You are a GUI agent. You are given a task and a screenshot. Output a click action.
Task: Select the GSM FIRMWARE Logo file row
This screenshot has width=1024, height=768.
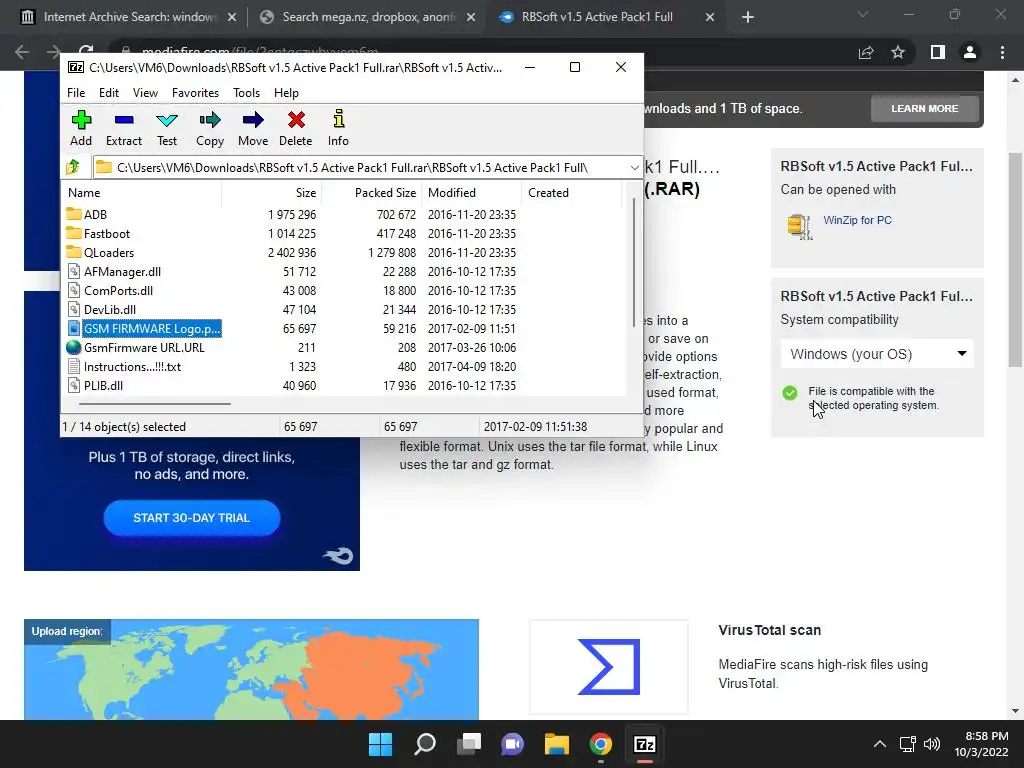pos(343,328)
